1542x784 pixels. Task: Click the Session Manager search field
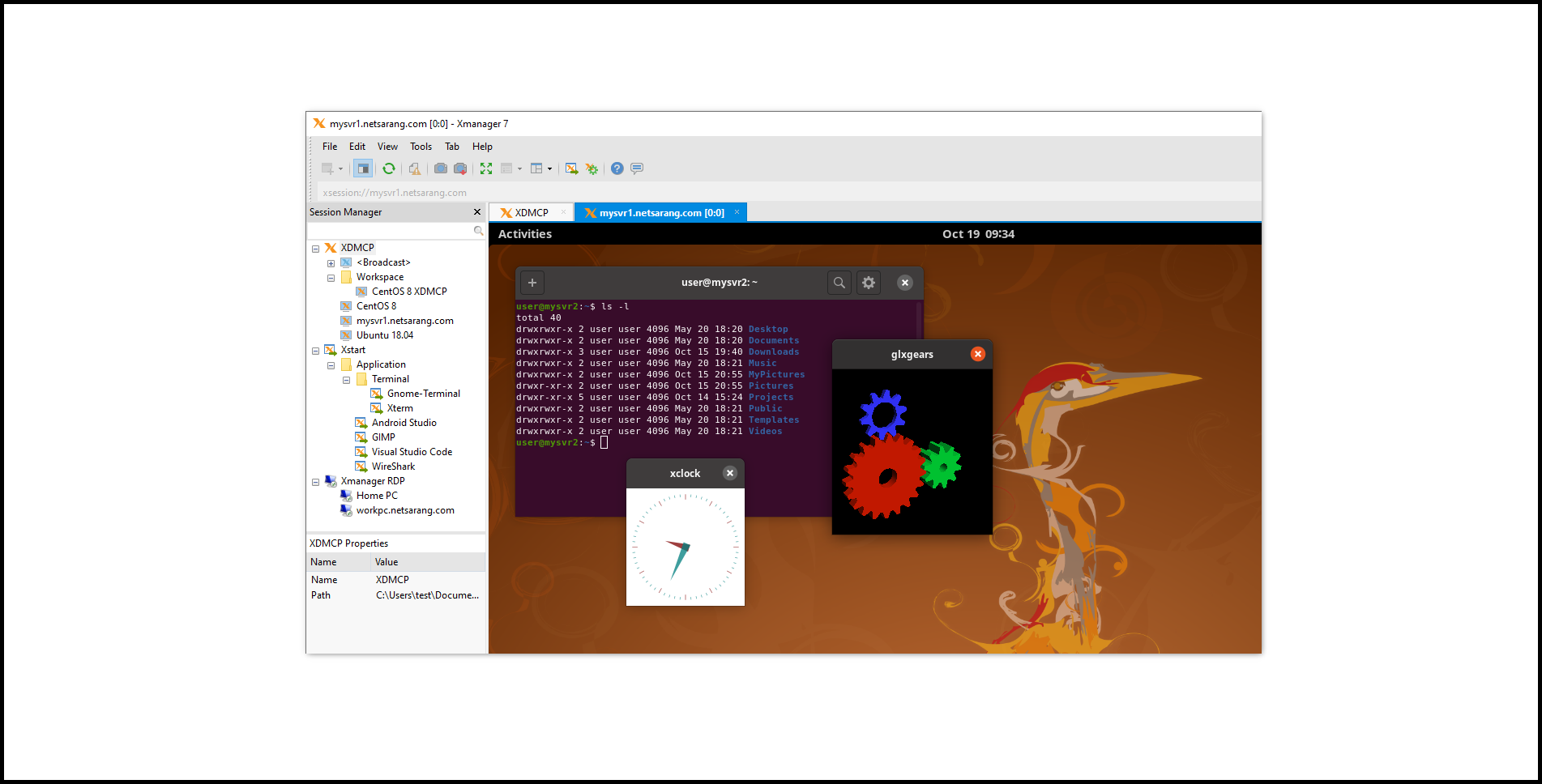[390, 232]
